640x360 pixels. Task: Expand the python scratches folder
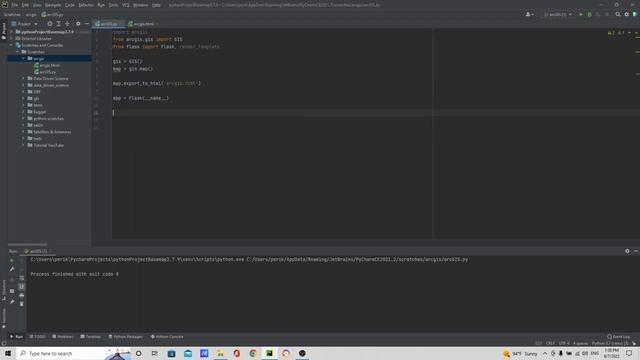(23, 118)
